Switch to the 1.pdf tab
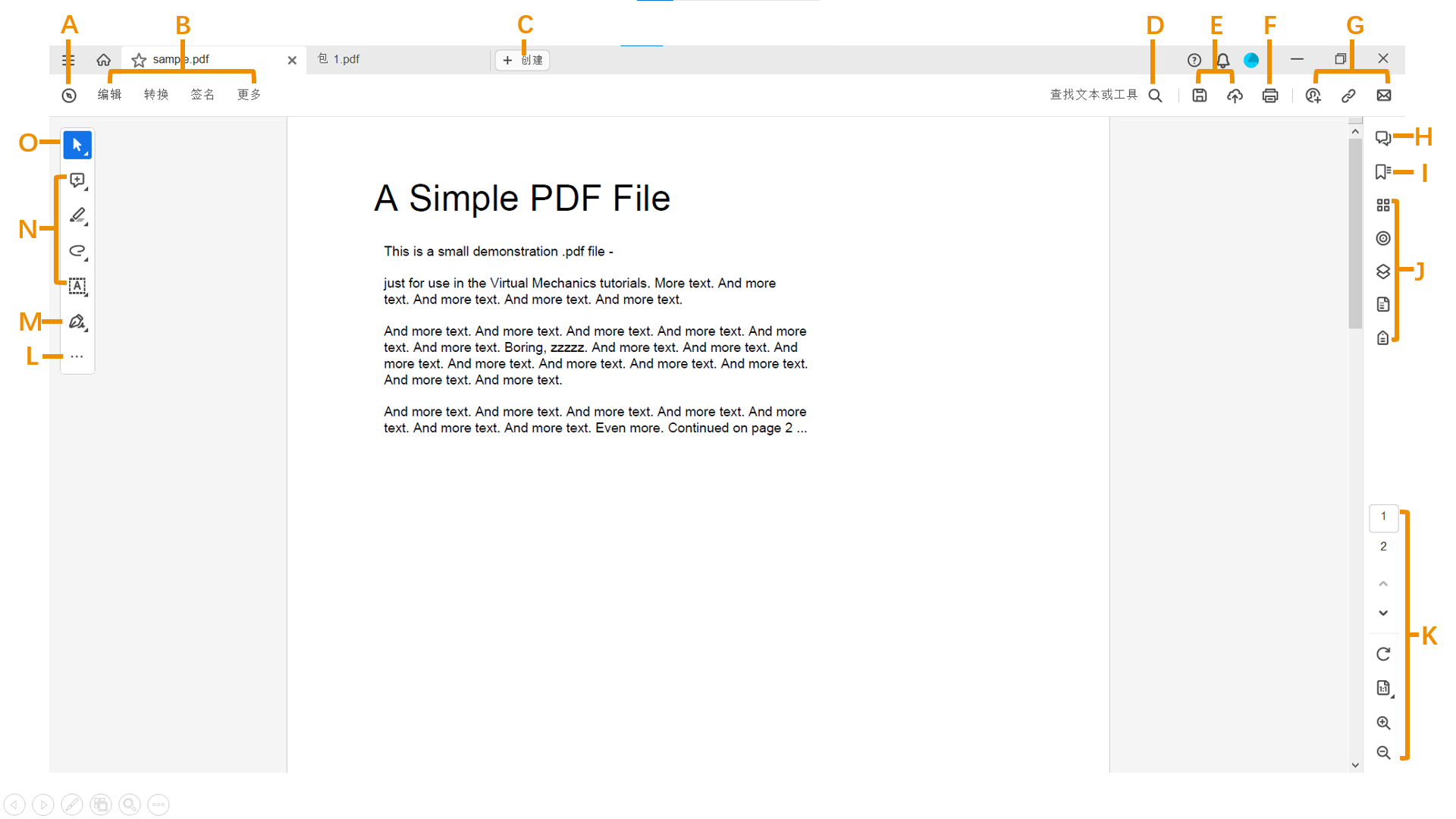1456x819 pixels. coord(346,59)
